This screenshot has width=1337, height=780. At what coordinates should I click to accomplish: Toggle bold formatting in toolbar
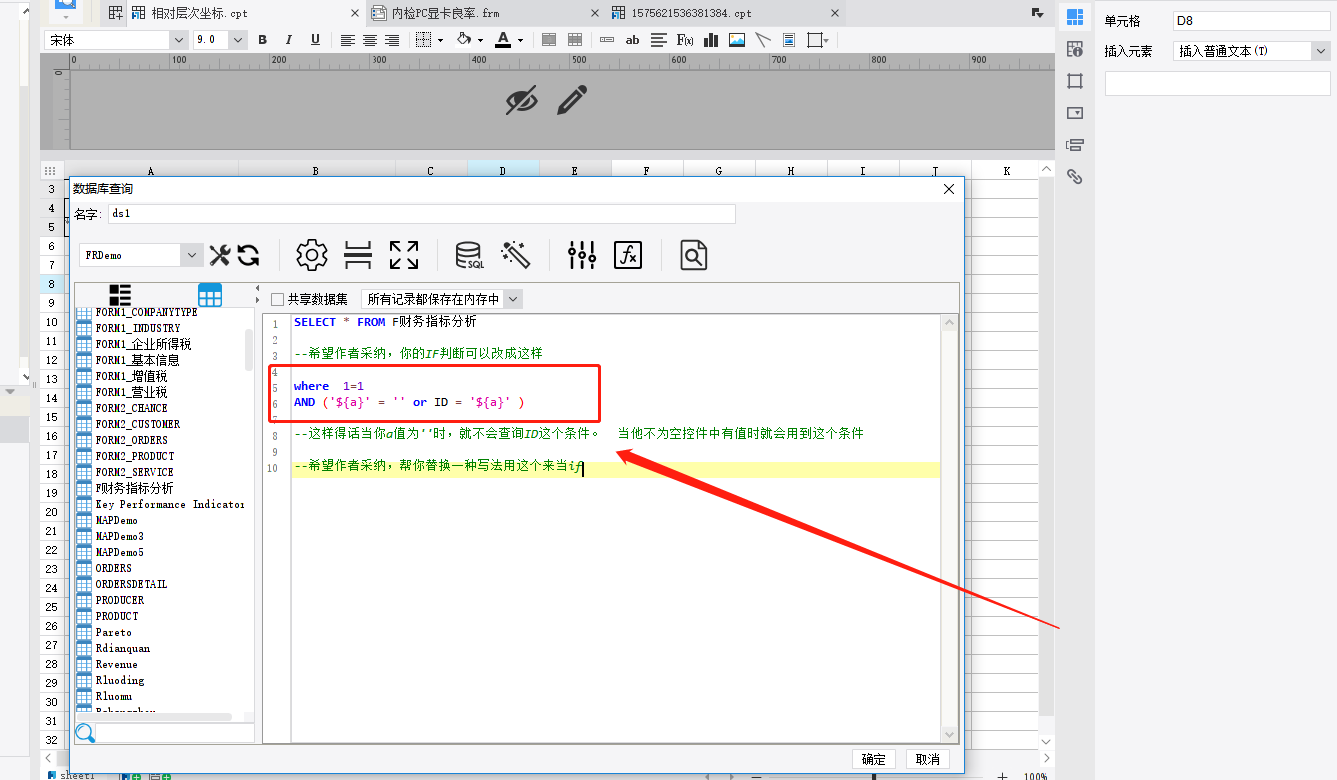pyautogui.click(x=263, y=40)
